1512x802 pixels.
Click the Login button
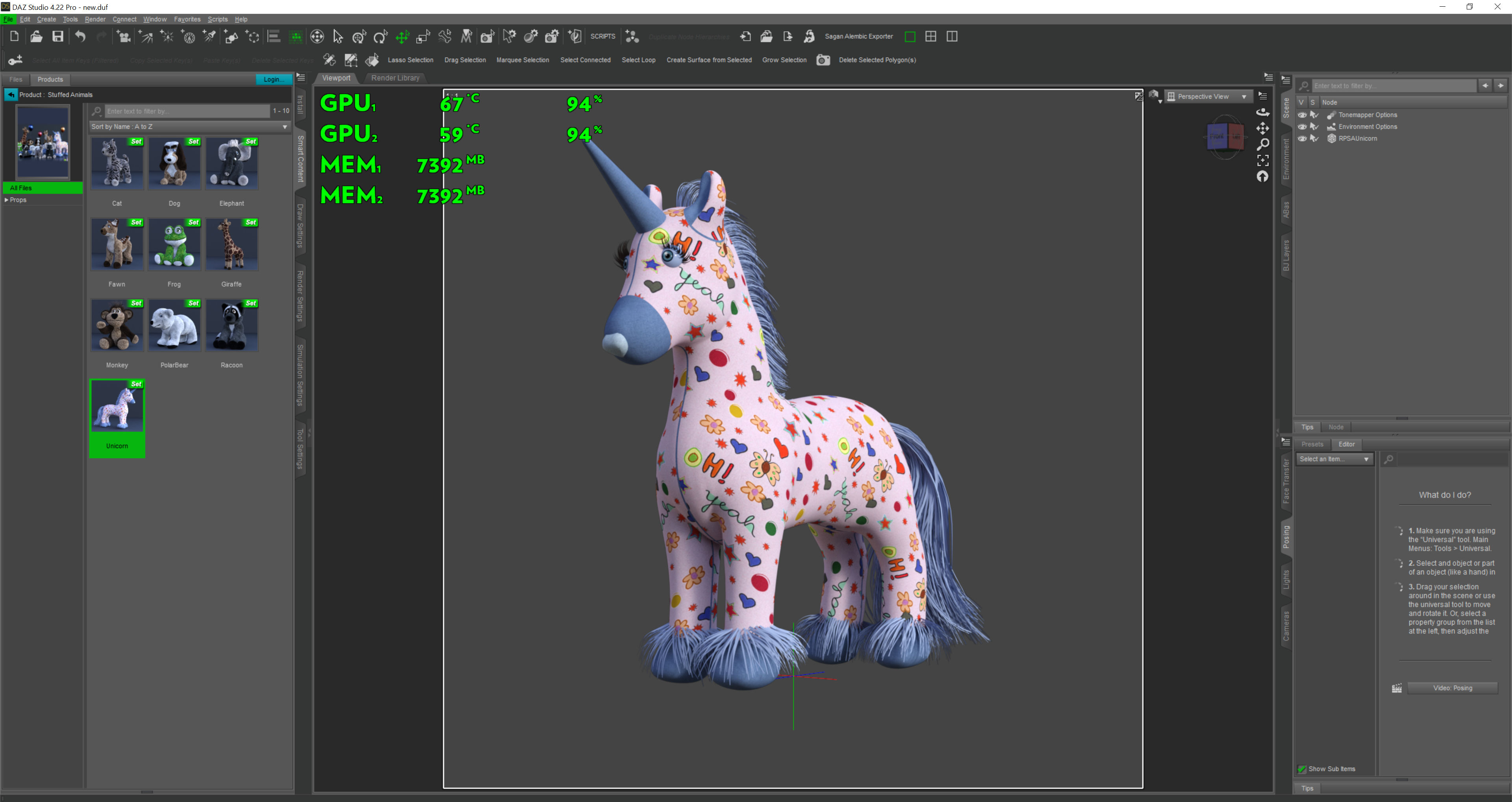click(x=273, y=79)
